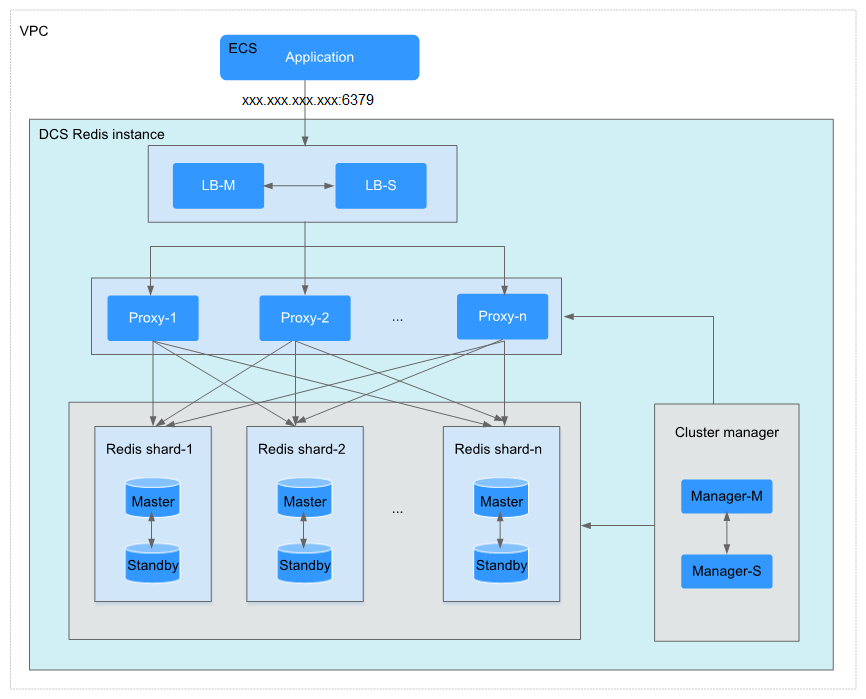Select the Master cylinder in Redis shard-2
Viewport: 866px width, 699px height.
[x=304, y=500]
